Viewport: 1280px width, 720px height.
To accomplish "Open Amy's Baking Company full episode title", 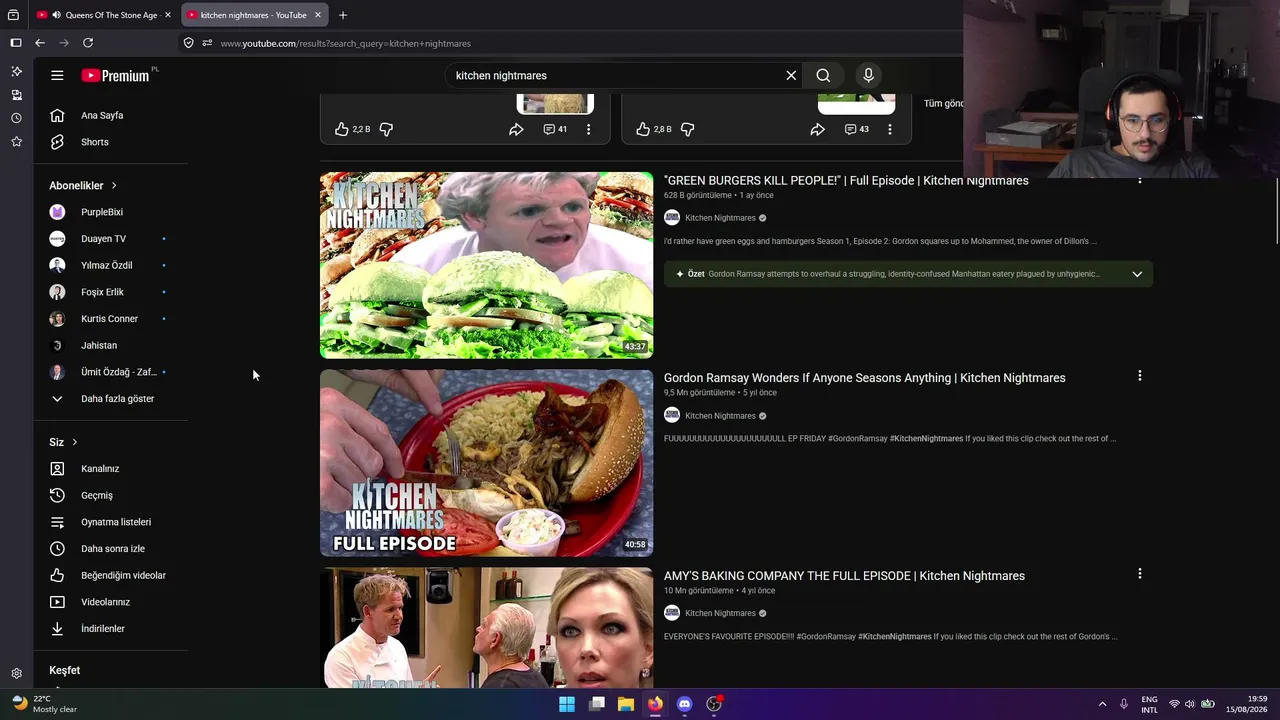I will pyautogui.click(x=844, y=576).
